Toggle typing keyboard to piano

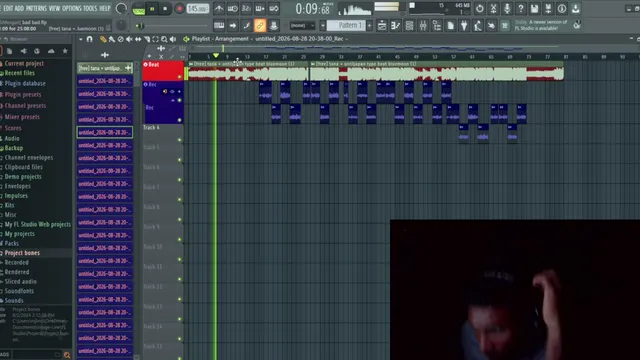tap(219, 26)
